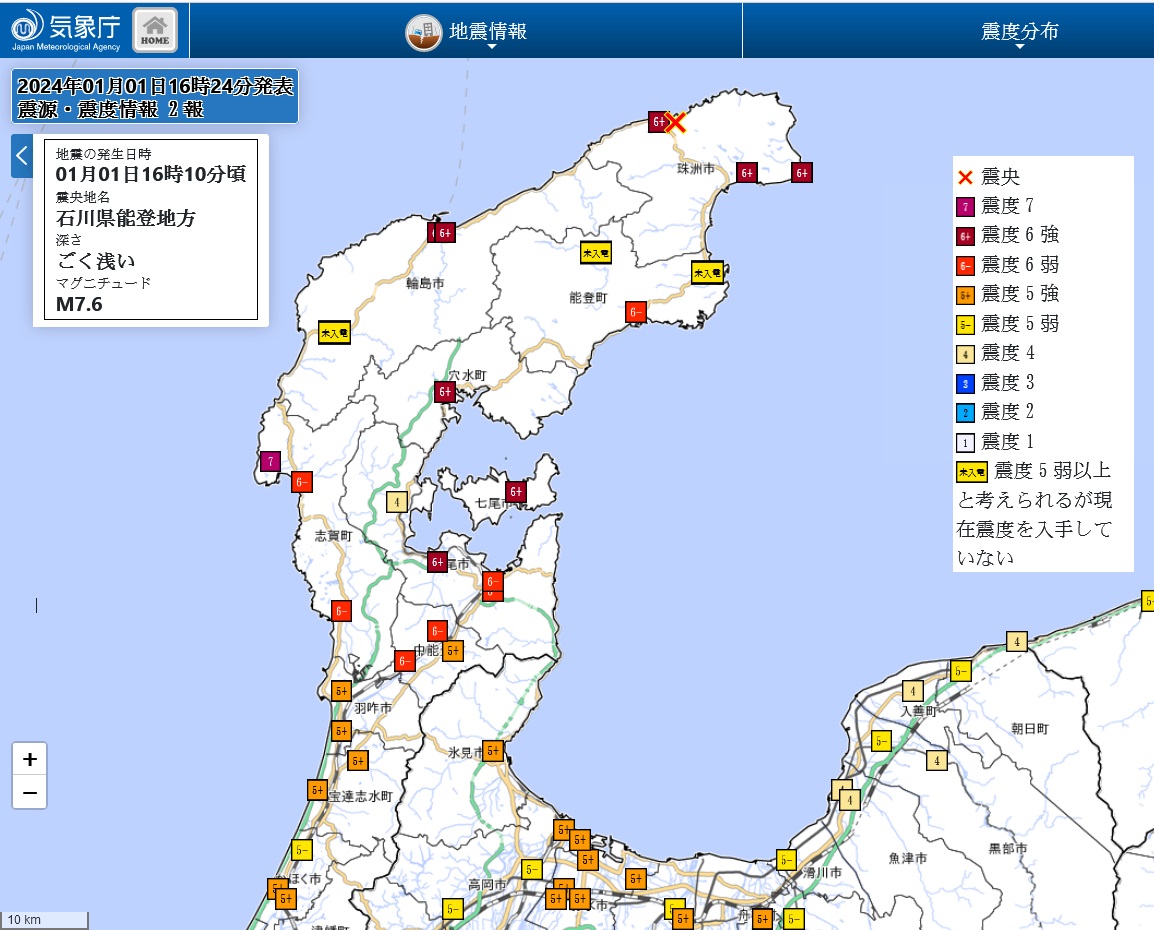Select the 6+ marker above 七尾市 label
Screen dimensions: 1154x930
pyautogui.click(x=515, y=491)
